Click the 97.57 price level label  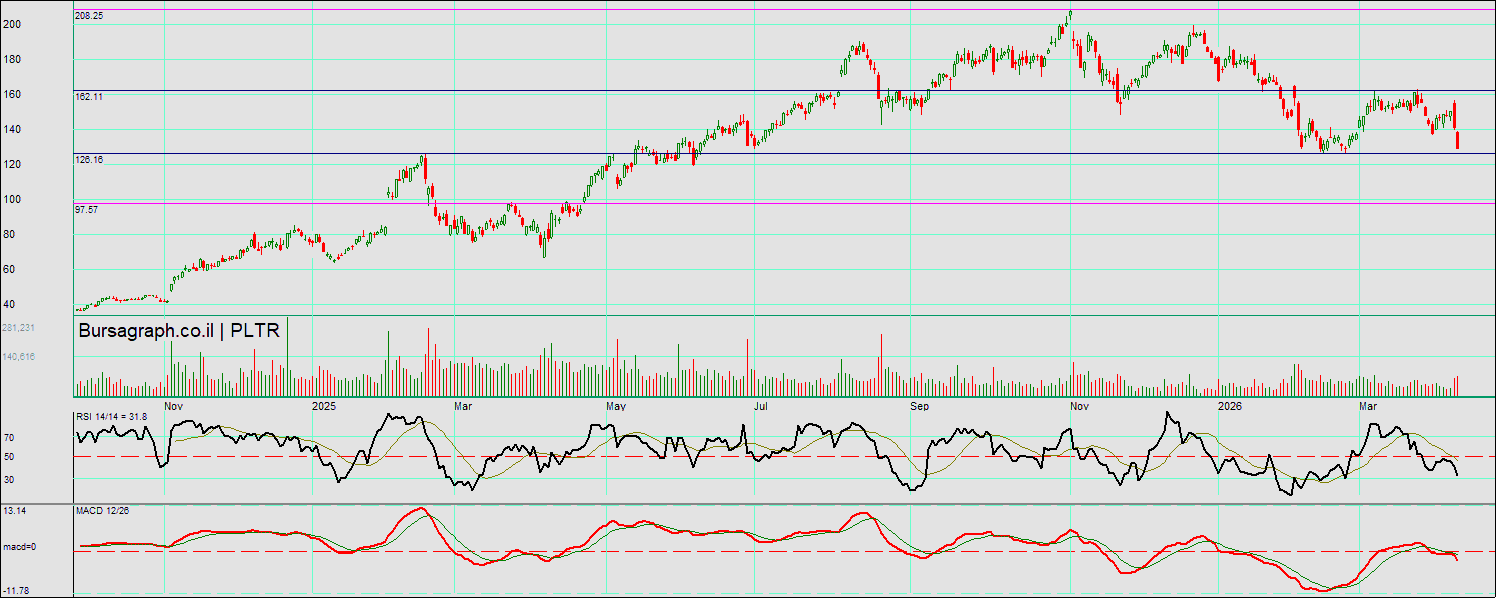point(87,209)
